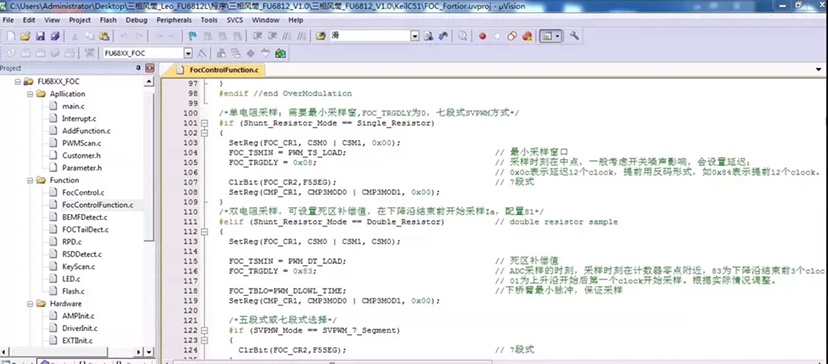Close the Project panel with its X
The width and height of the screenshot is (828, 364).
(x=149, y=68)
